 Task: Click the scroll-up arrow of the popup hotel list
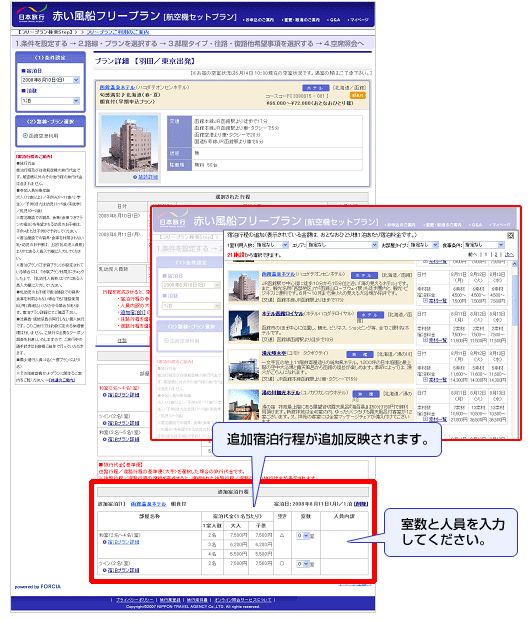pyautogui.click(x=515, y=264)
